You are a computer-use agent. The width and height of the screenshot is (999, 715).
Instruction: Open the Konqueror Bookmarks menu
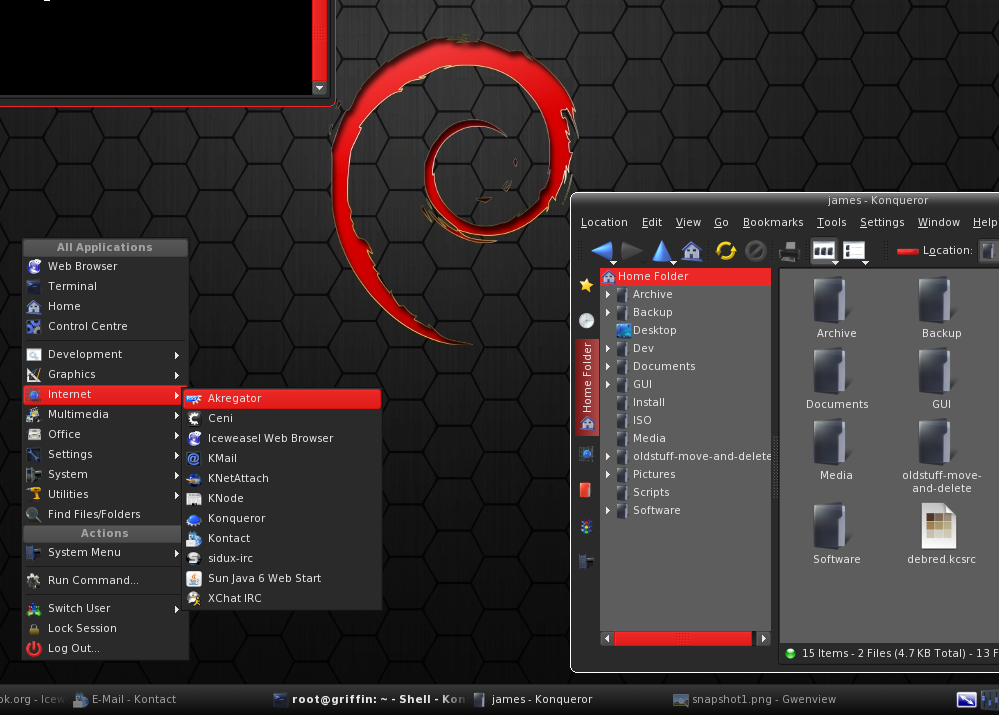[x=773, y=222]
